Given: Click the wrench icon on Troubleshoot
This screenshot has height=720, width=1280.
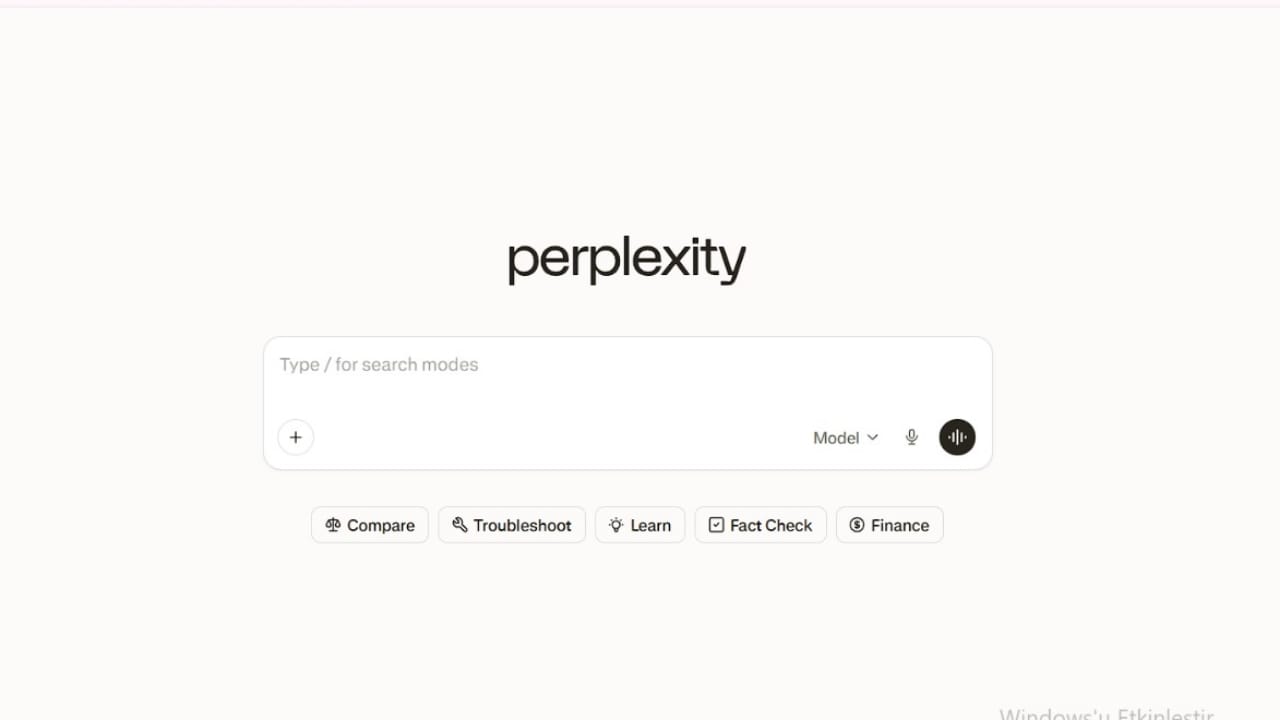Looking at the screenshot, I should point(460,524).
